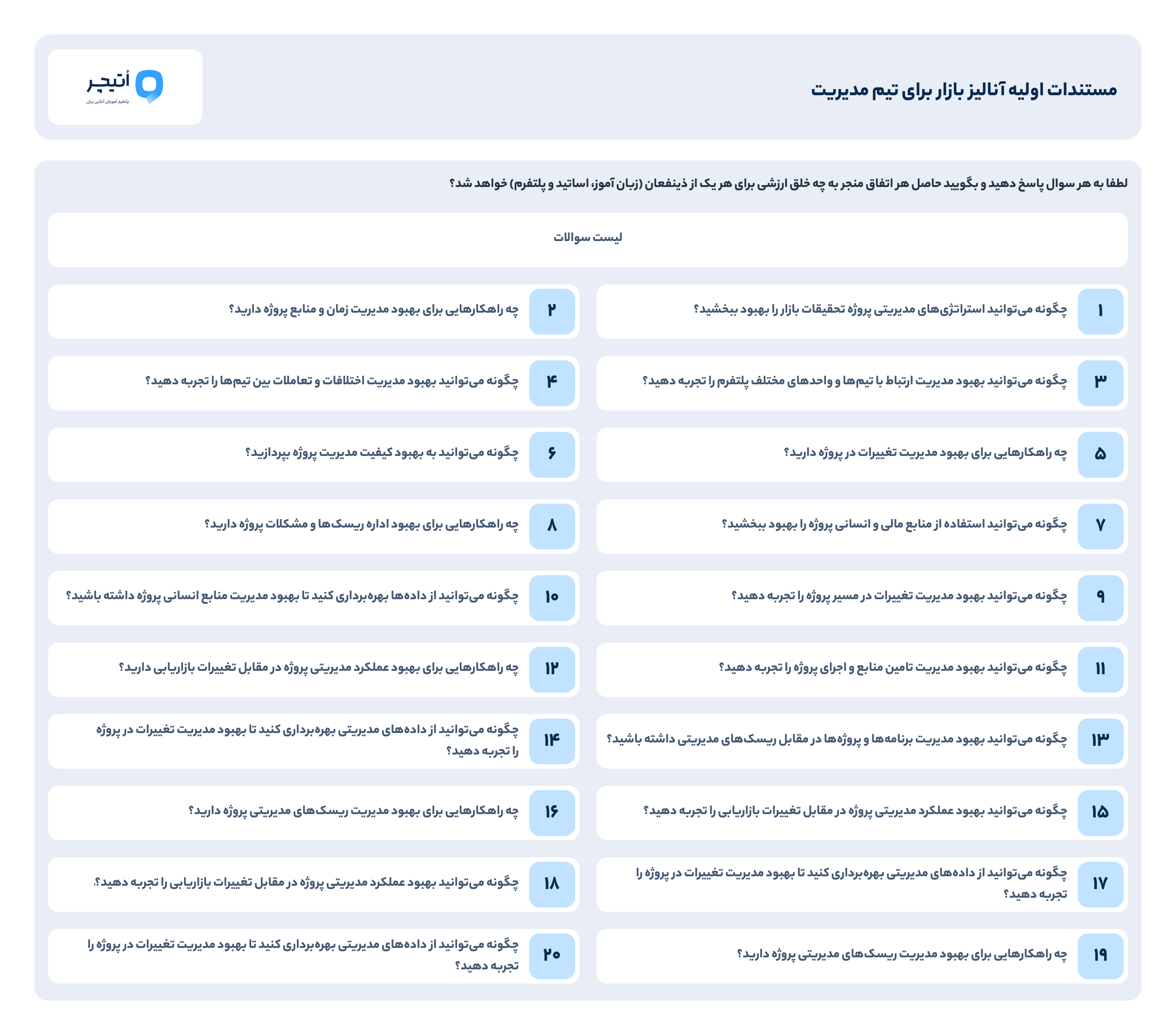This screenshot has height=1035, width=1176.
Task: Pick the ۱۳ numbered badge
Action: [x=1100, y=741]
